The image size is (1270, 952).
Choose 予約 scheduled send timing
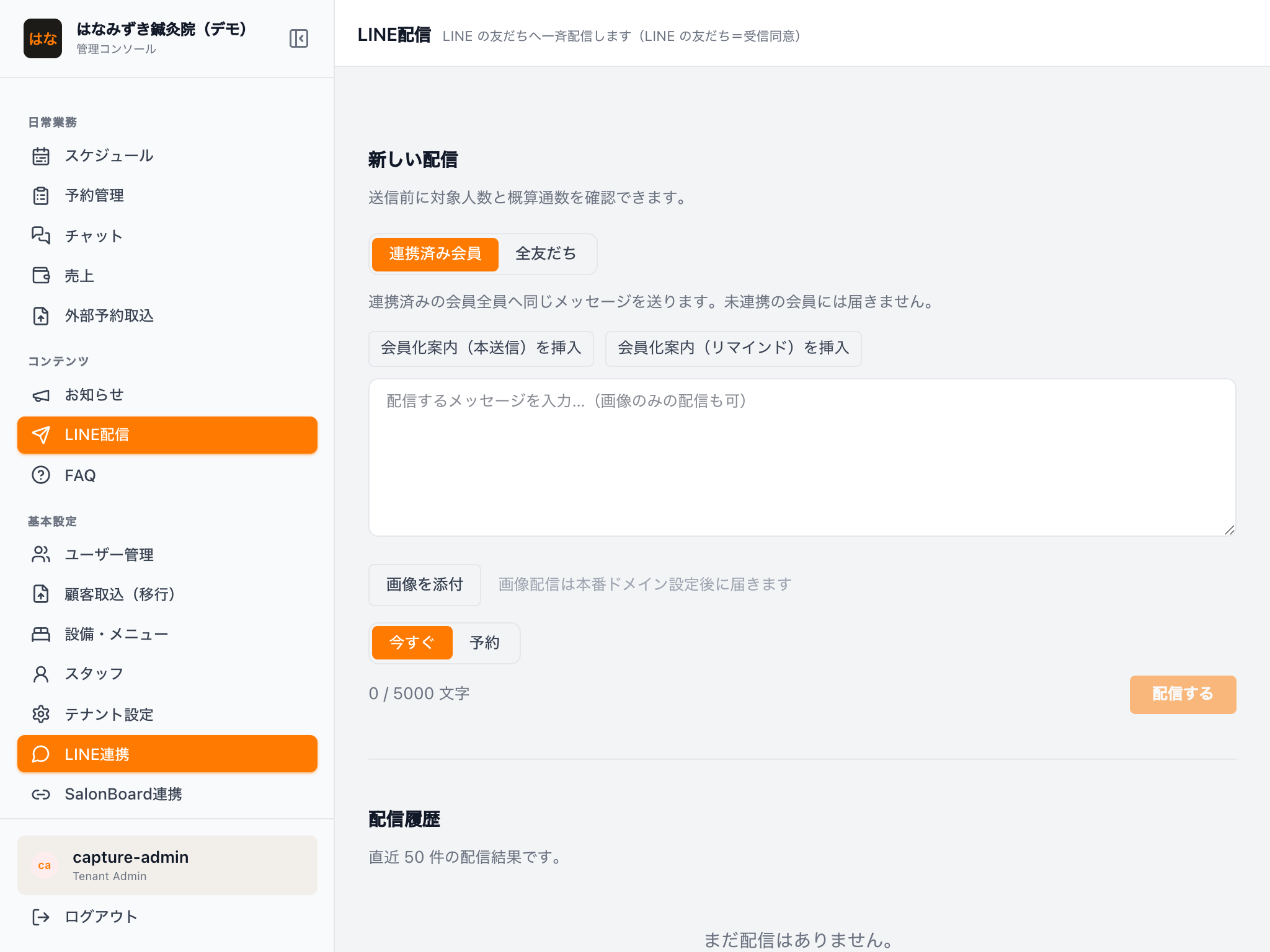[484, 643]
